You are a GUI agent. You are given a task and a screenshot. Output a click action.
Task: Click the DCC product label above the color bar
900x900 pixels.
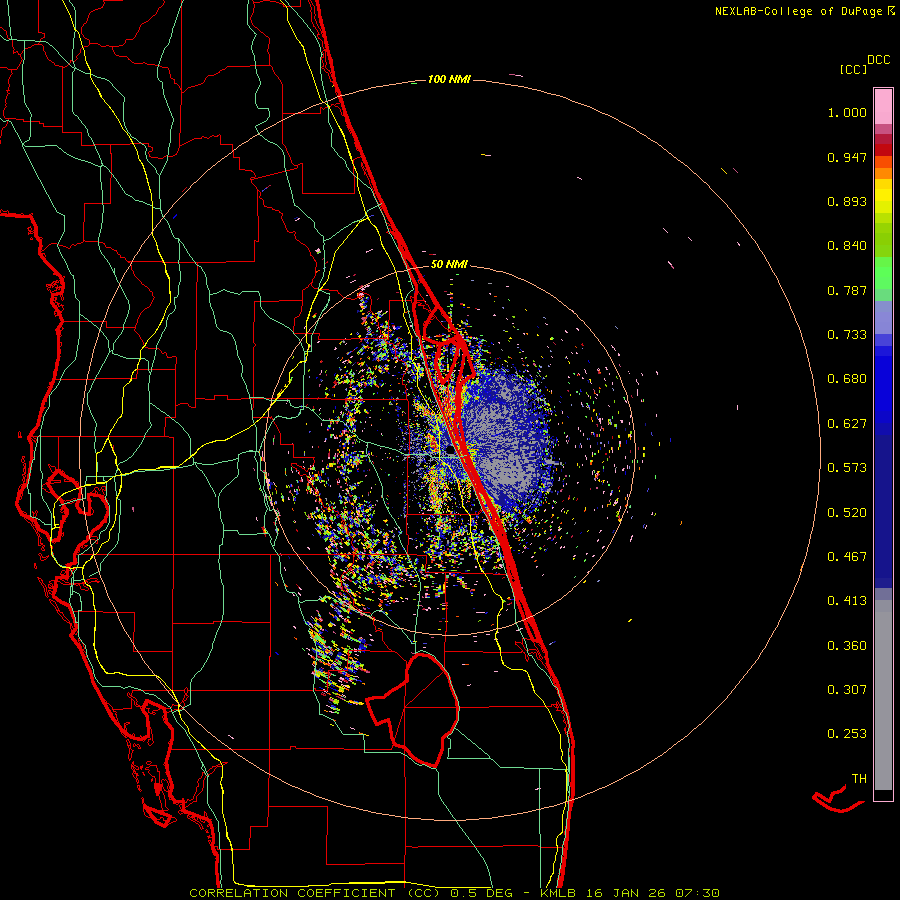(878, 60)
